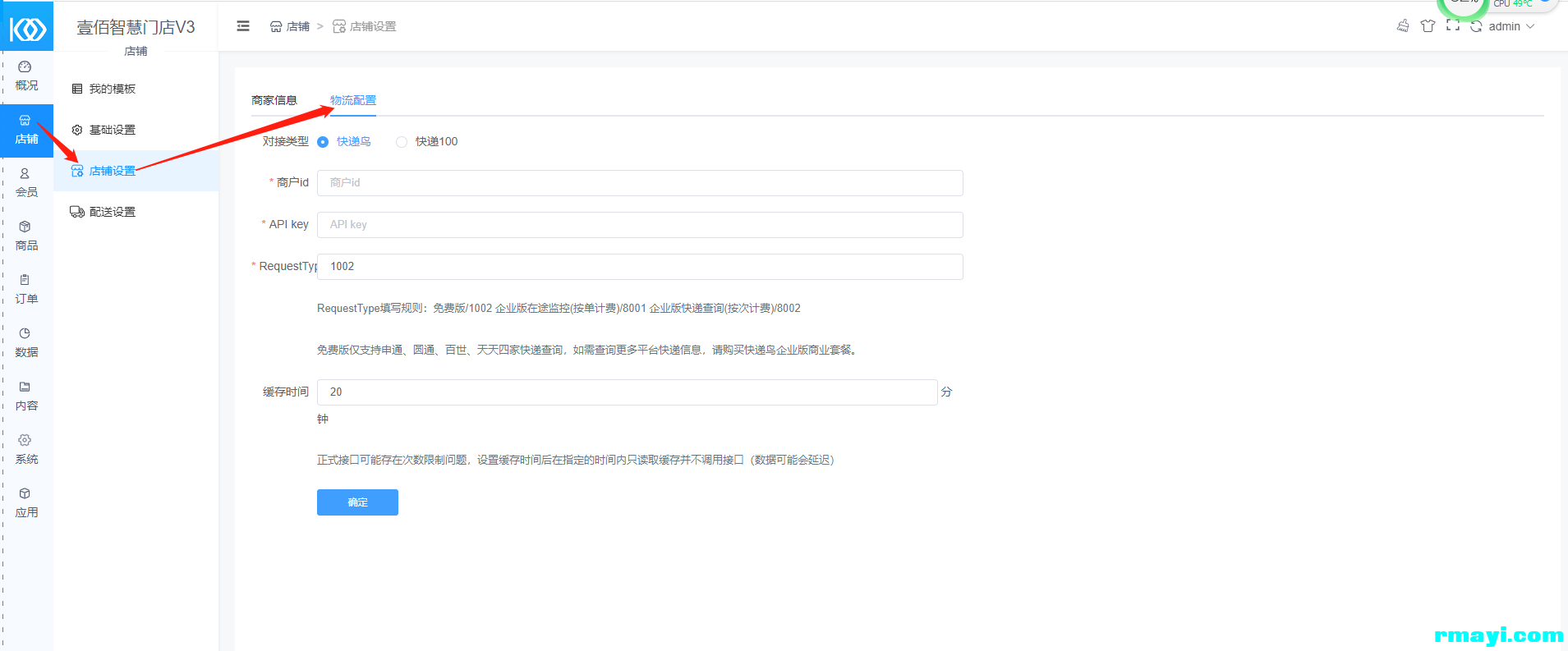Open 基础设置 in the submenu
Viewport: 1568px width, 651px height.
tap(136, 130)
